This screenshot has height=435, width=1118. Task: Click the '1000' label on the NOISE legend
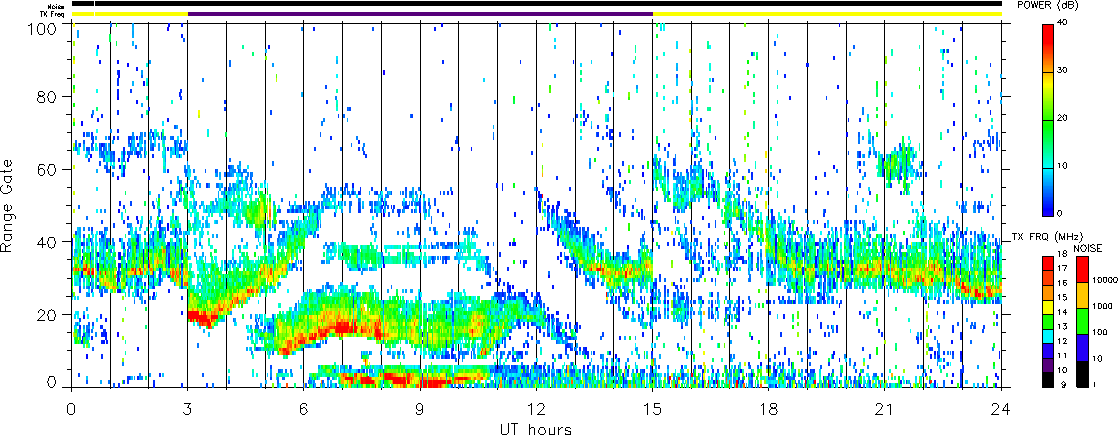click(x=1102, y=306)
